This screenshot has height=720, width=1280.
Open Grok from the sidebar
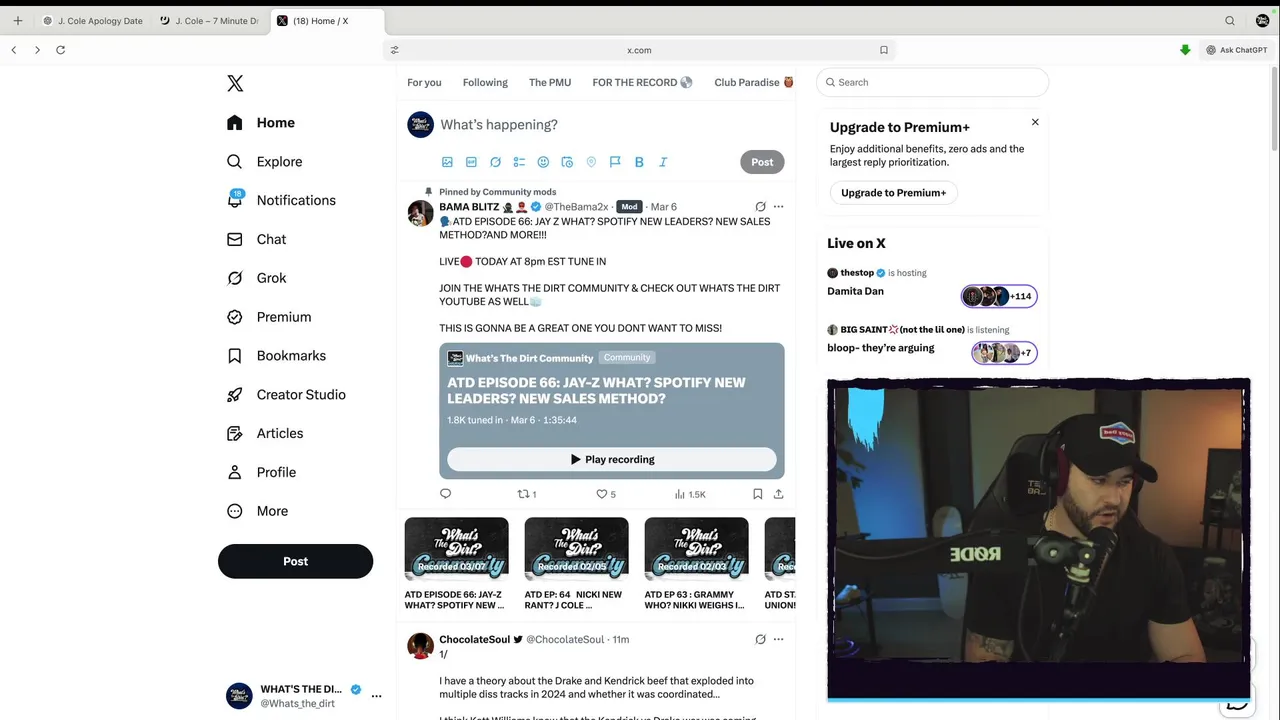(256, 278)
